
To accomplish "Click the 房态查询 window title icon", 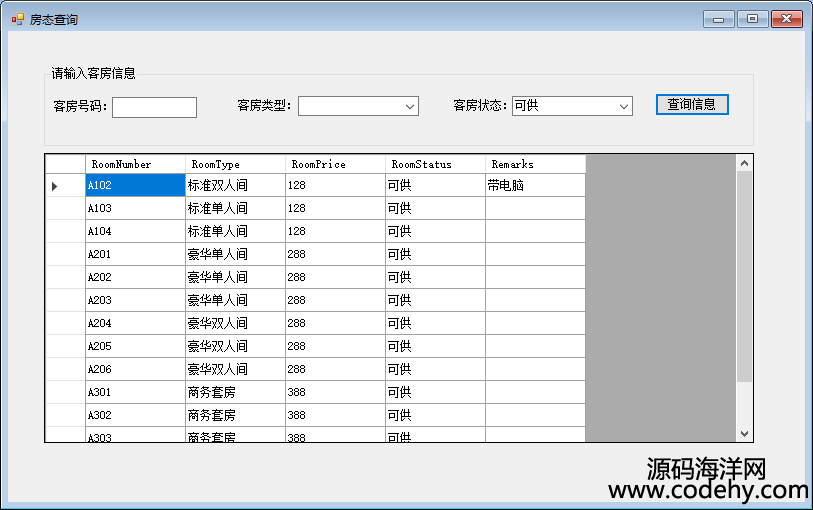I will pyautogui.click(x=17, y=19).
